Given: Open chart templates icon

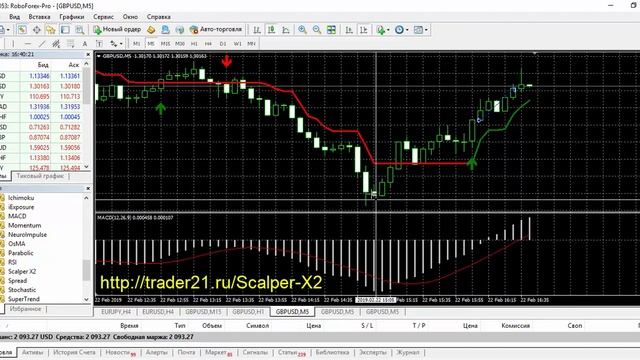Looking at the screenshot, I should point(418,30).
